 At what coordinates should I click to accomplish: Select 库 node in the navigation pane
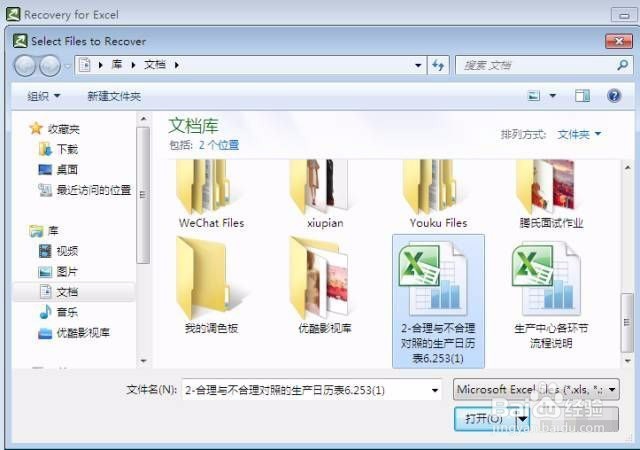[x=53, y=231]
